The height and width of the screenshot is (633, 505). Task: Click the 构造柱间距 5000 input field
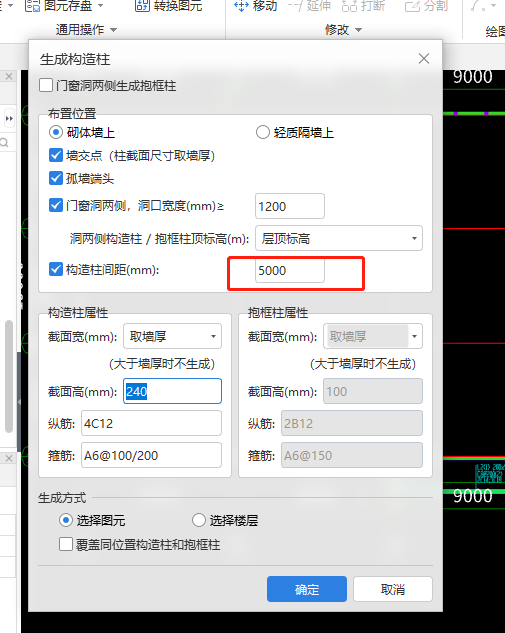pyautogui.click(x=290, y=270)
